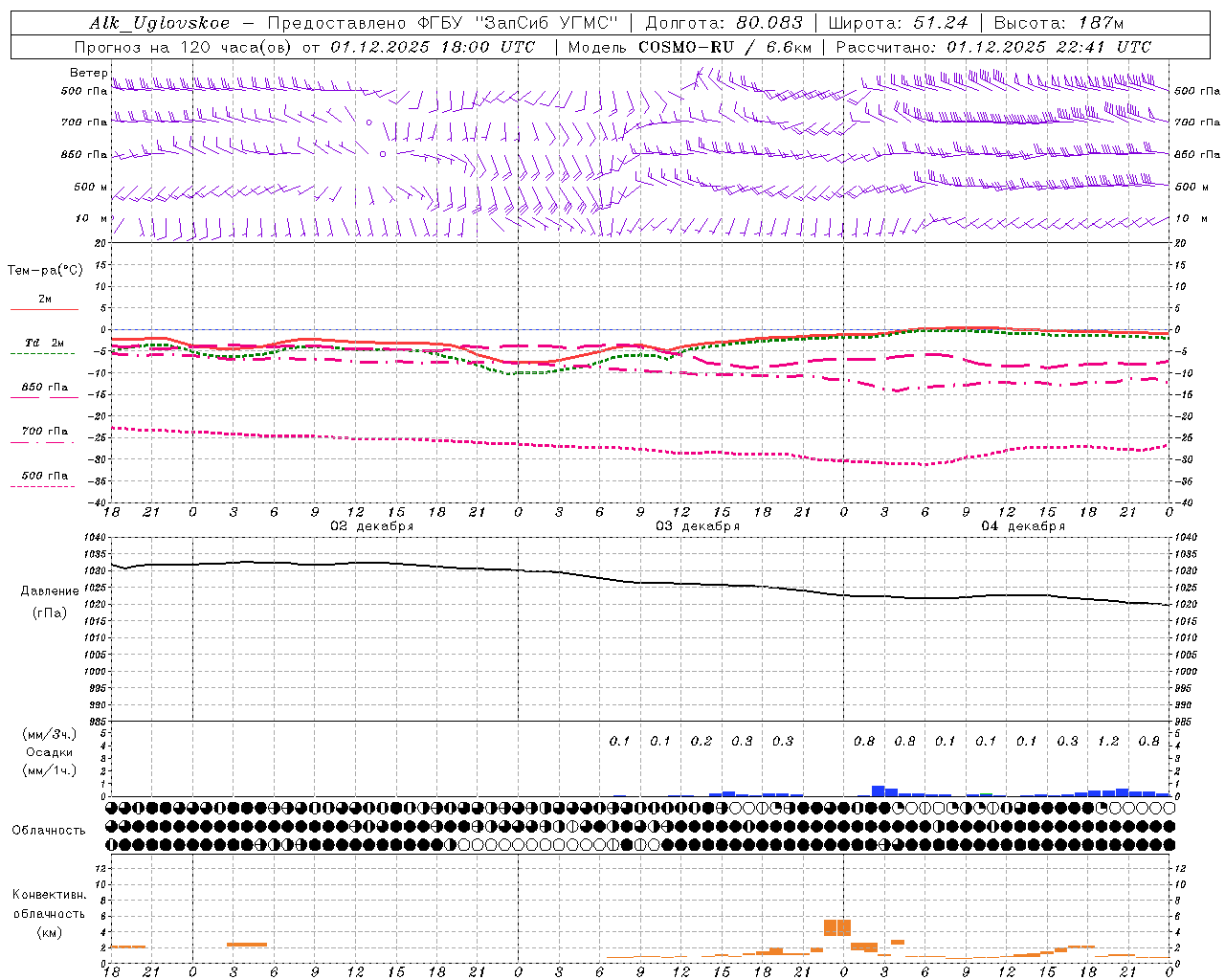Click the '500 гПа' legend entry below '700 гПа'
Screen dimensions: 1225x980
[x=44, y=476]
